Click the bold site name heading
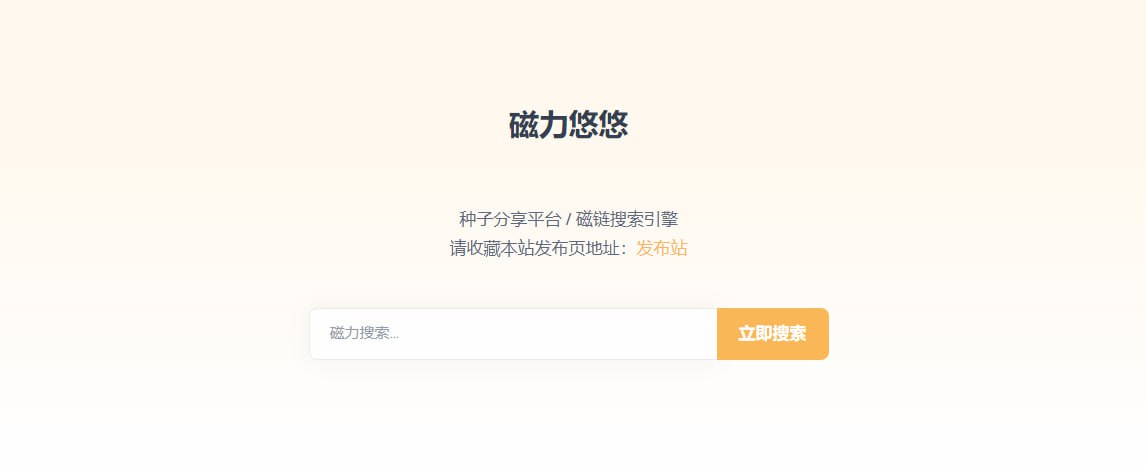Screen dimensions: 1146x471 pyautogui.click(x=568, y=126)
